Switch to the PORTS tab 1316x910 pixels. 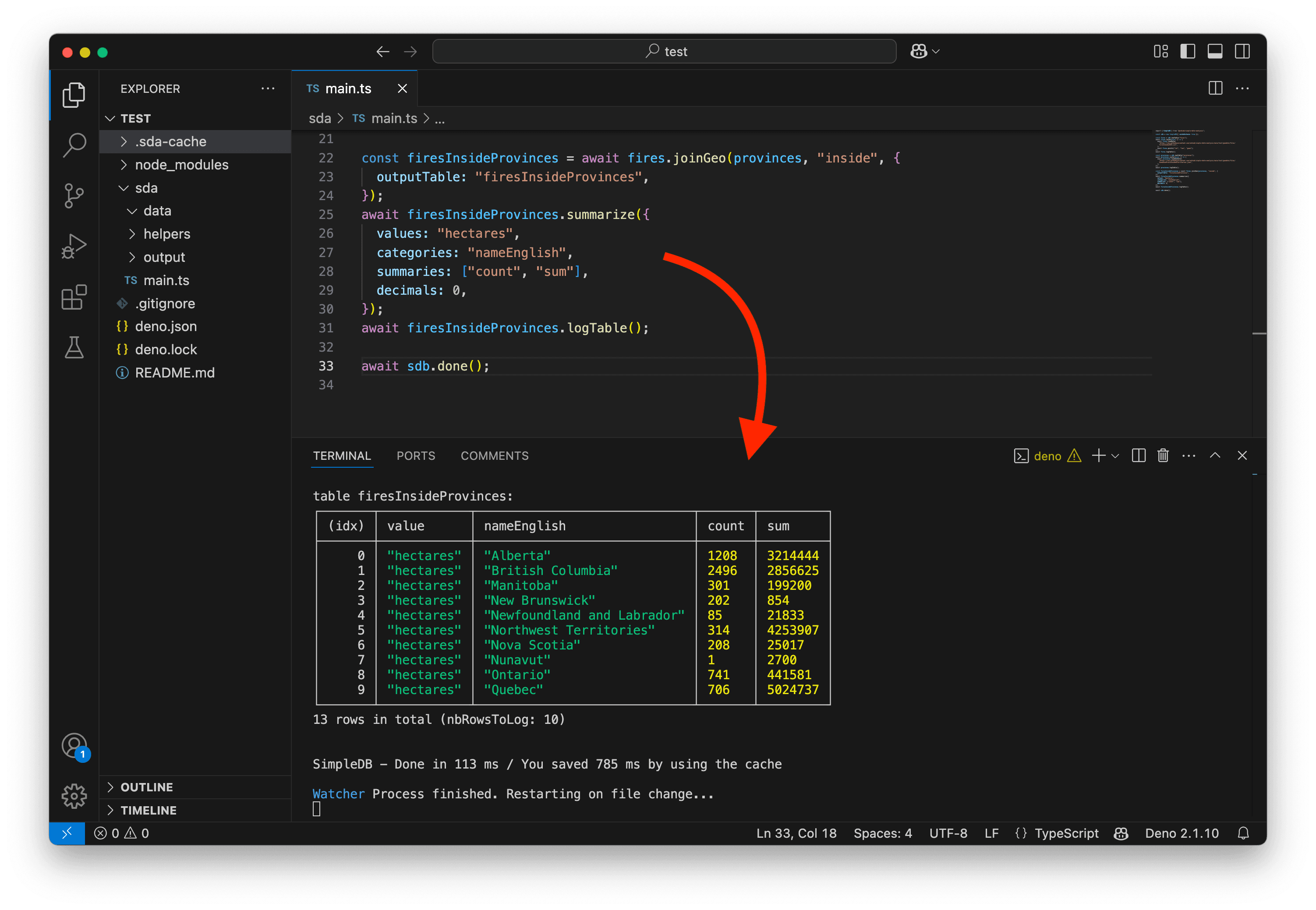tap(416, 455)
